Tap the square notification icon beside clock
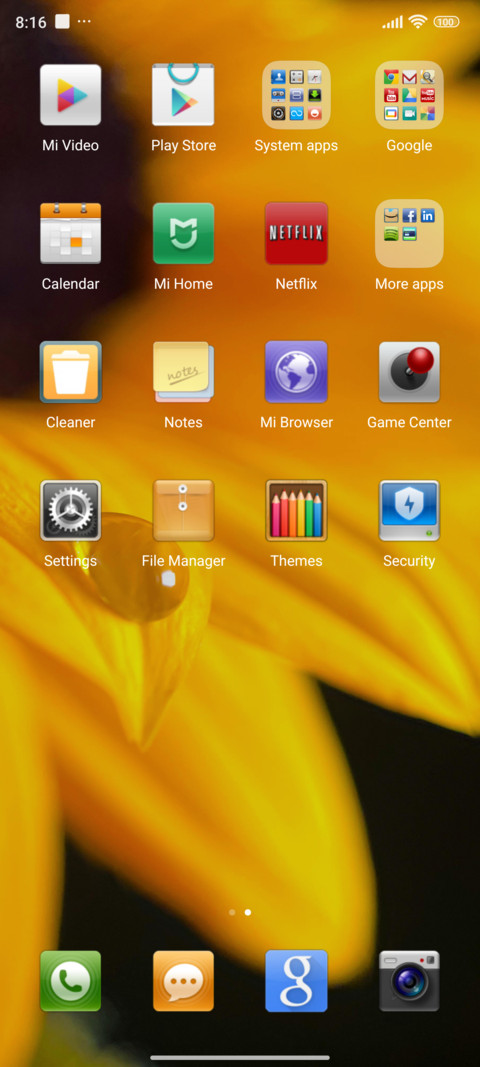480x1067 pixels. click(x=63, y=22)
